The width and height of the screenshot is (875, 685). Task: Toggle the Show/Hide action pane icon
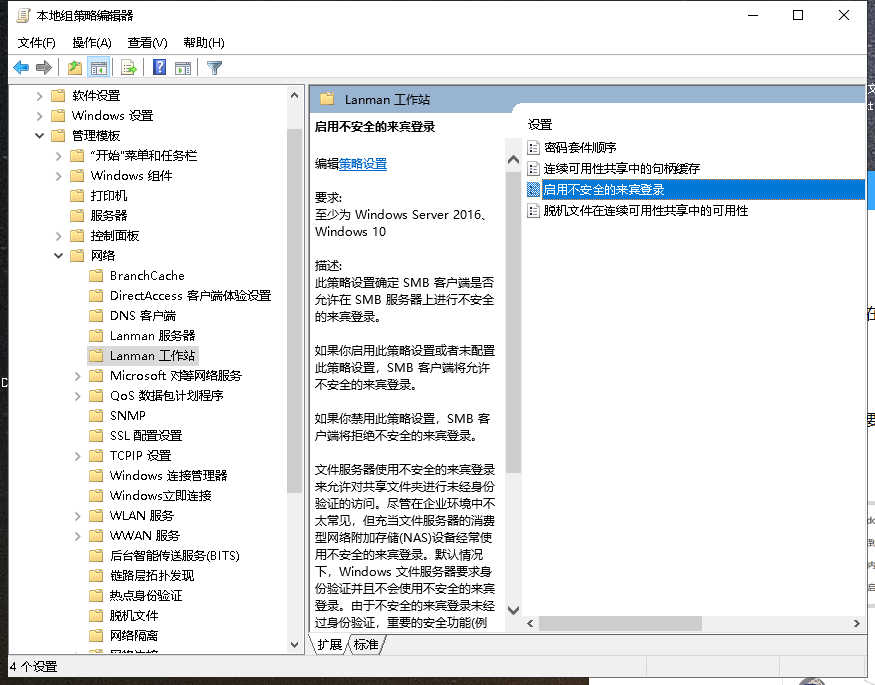[x=183, y=68]
